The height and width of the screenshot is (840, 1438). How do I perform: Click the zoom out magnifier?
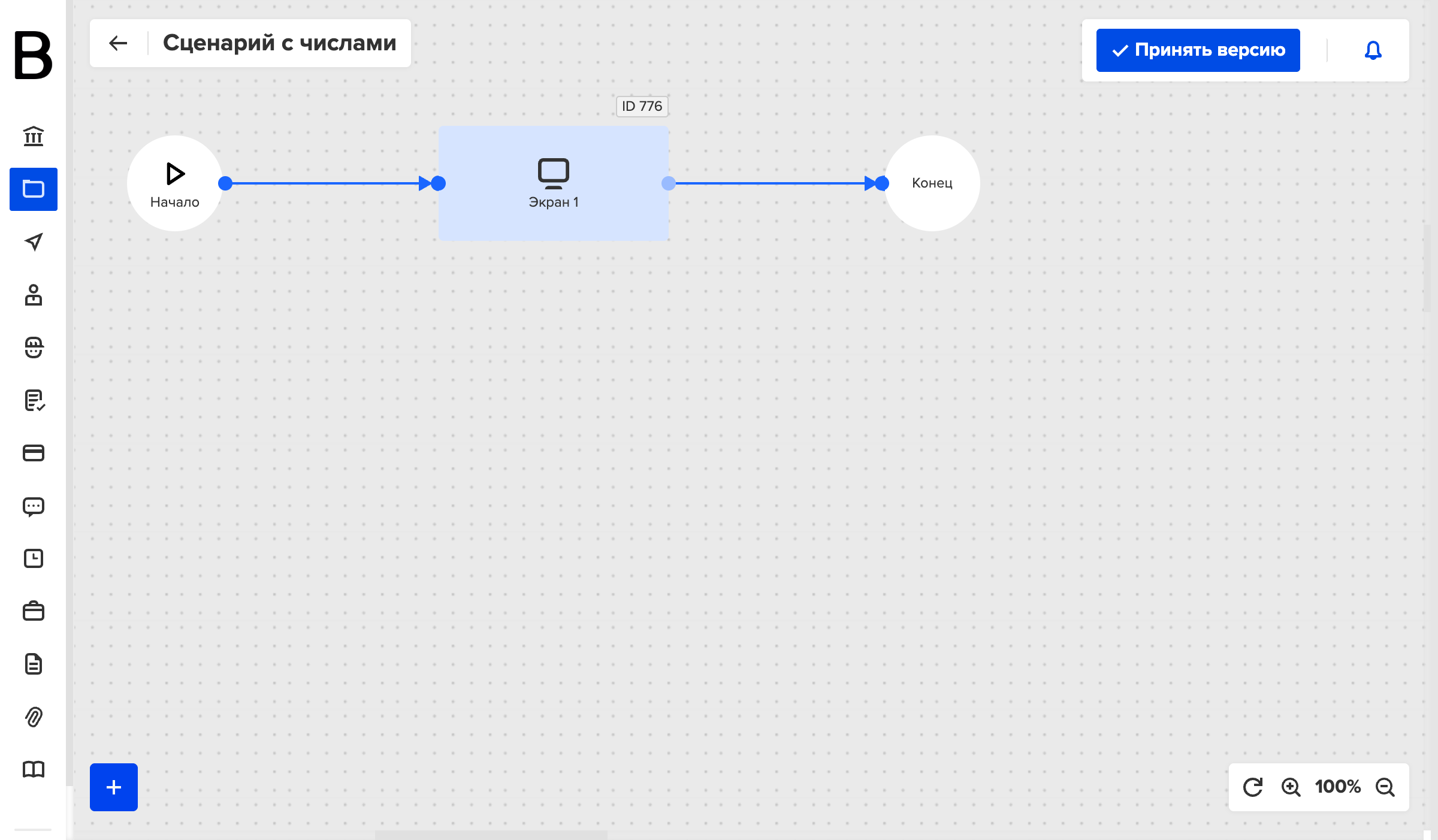(x=1385, y=787)
